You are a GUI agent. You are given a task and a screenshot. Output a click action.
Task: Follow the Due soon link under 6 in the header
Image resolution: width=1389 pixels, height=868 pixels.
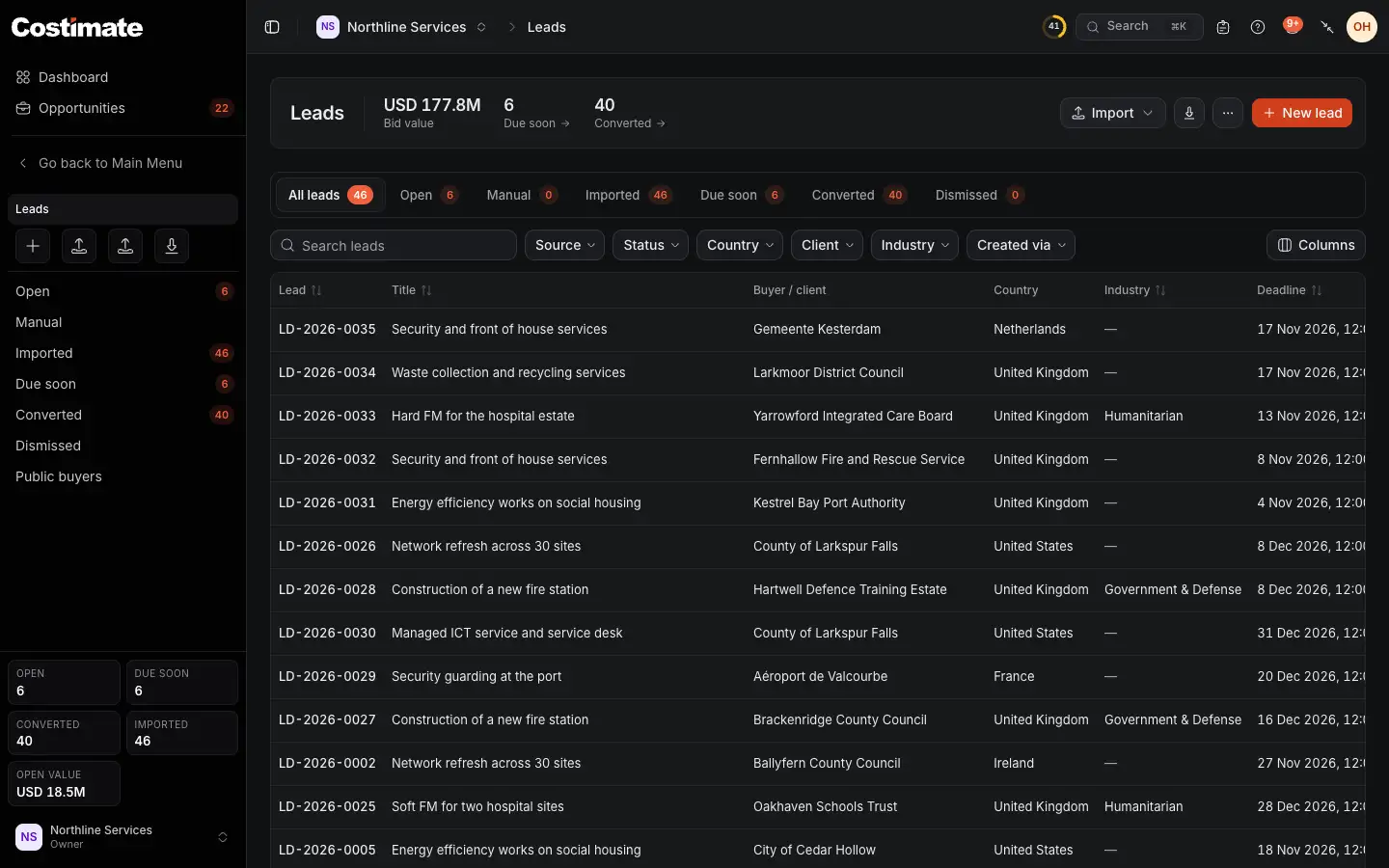pyautogui.click(x=537, y=123)
